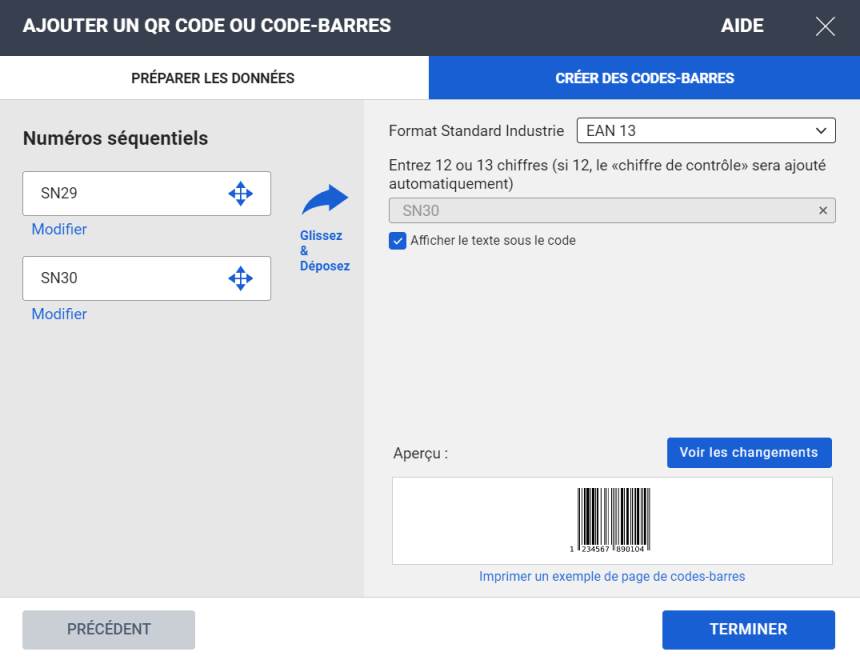Select the CRÉER DES CODES-BARRES tab
Image resolution: width=860 pixels, height=660 pixels.
[643, 78]
